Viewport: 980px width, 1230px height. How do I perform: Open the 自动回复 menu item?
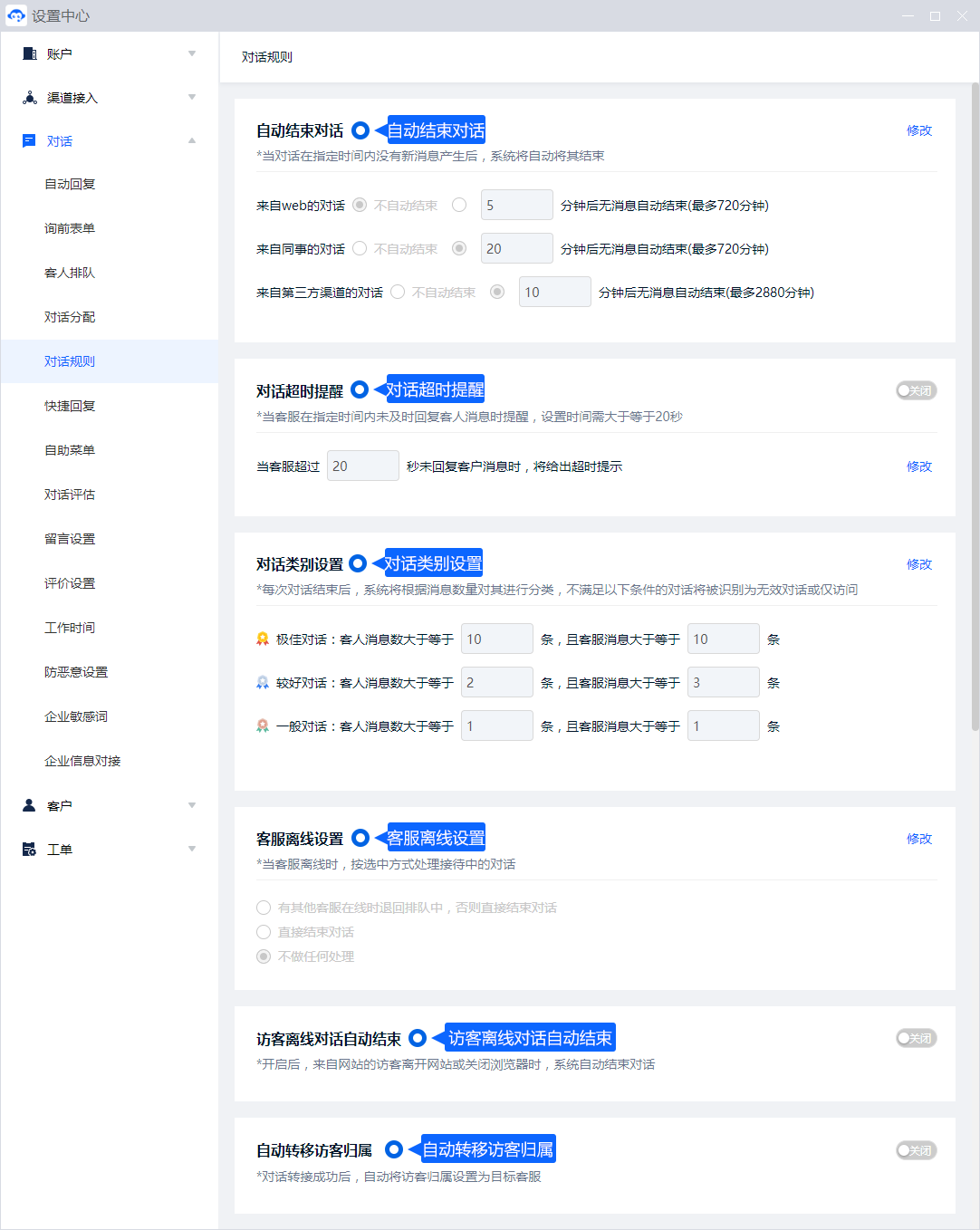pyautogui.click(x=70, y=185)
